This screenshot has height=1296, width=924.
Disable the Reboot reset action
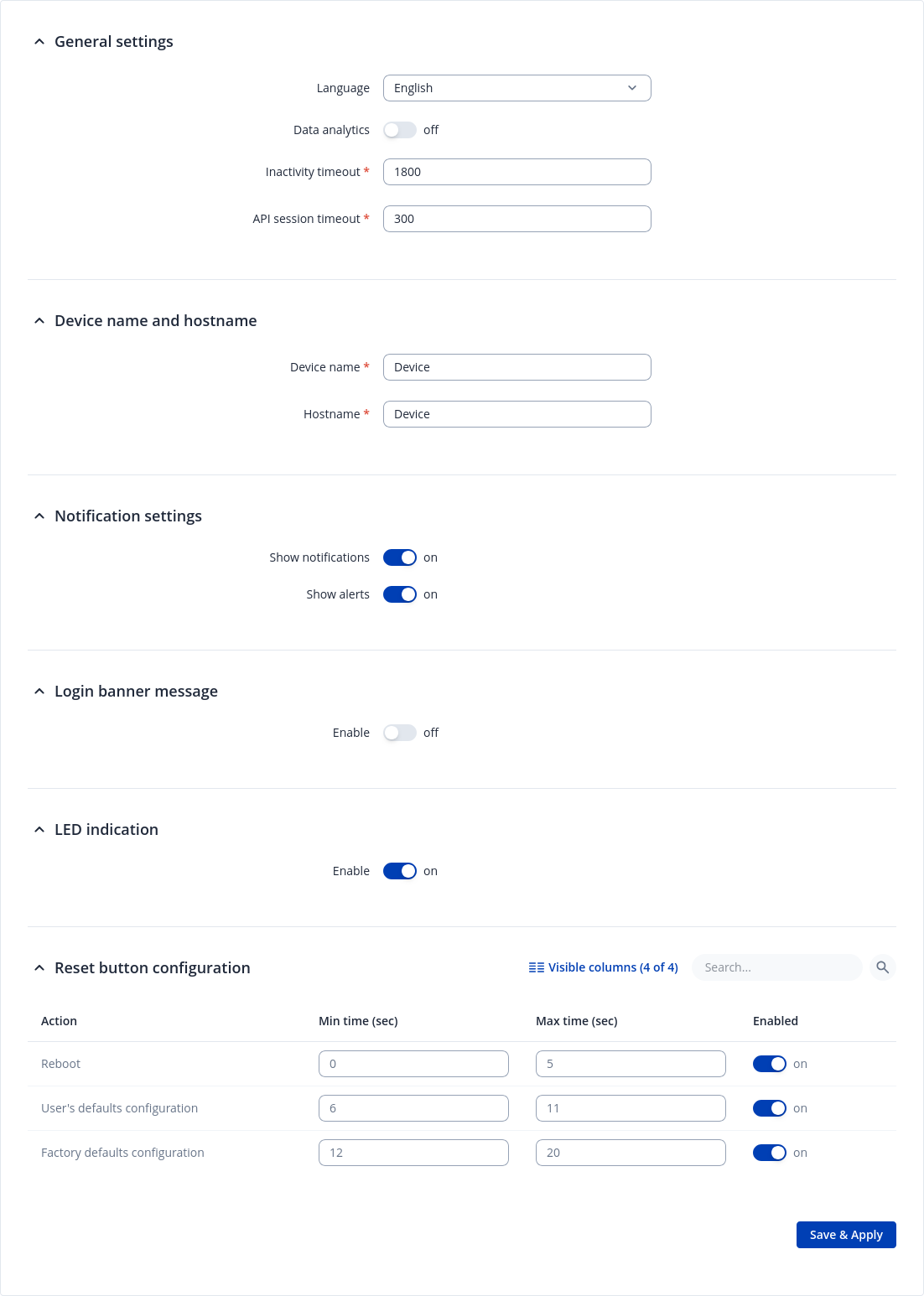(770, 1064)
